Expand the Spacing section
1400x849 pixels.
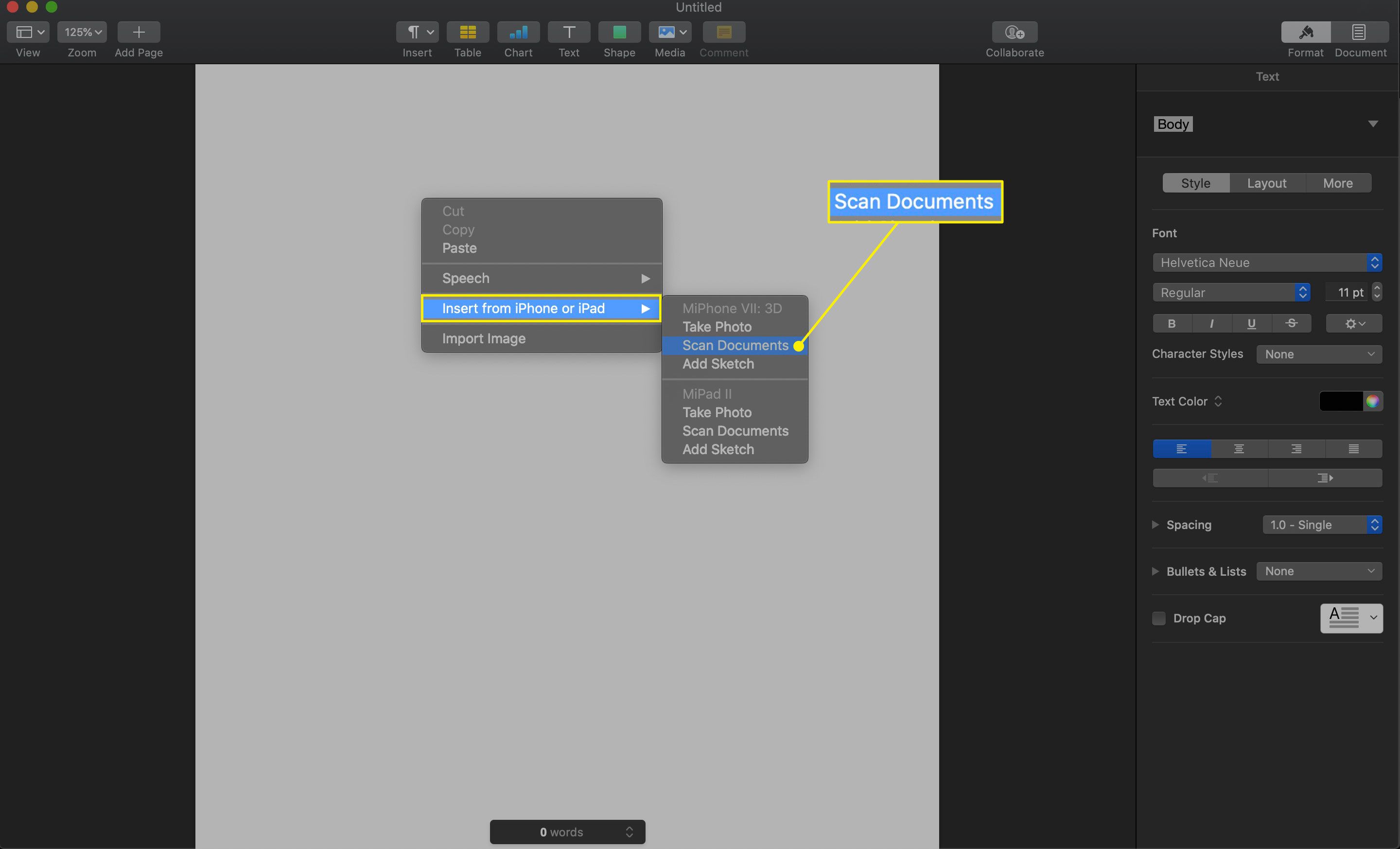(x=1155, y=525)
